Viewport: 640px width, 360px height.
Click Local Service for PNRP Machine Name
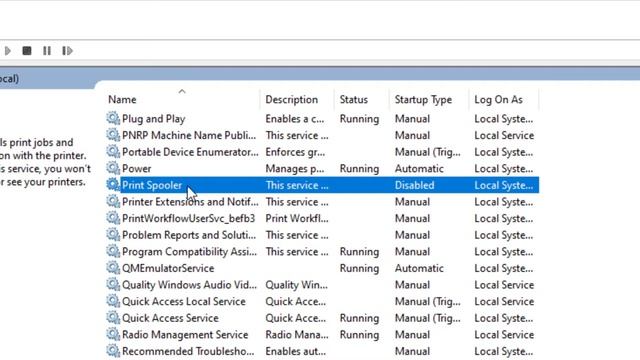504,136
